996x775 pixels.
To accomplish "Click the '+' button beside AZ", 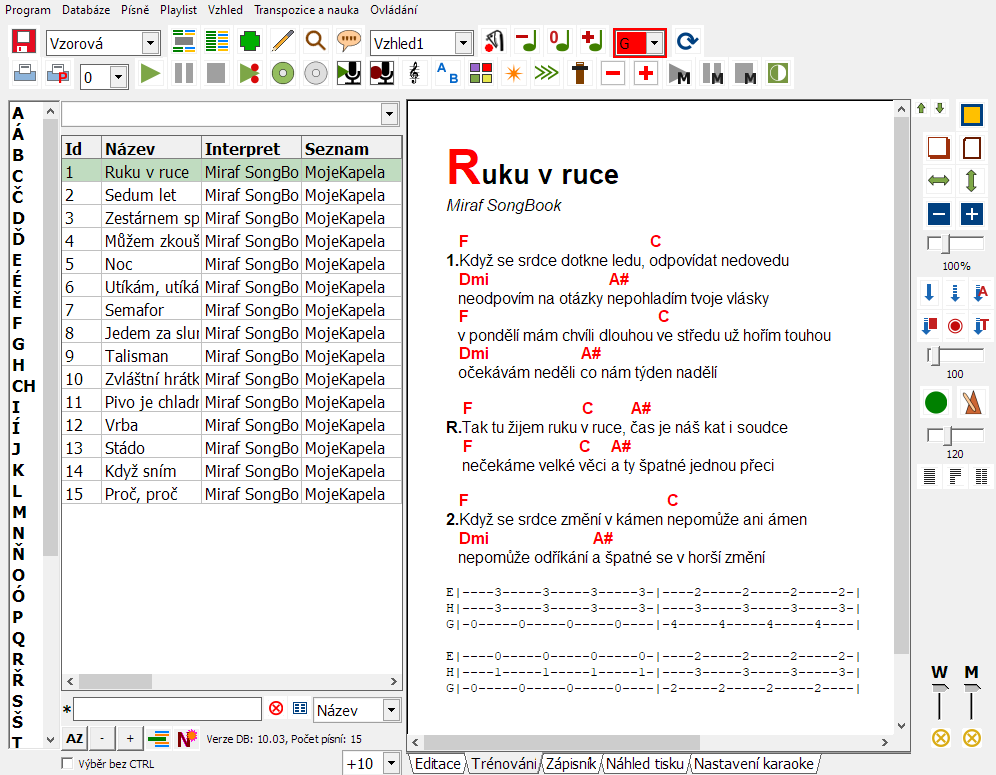I will coord(130,738).
